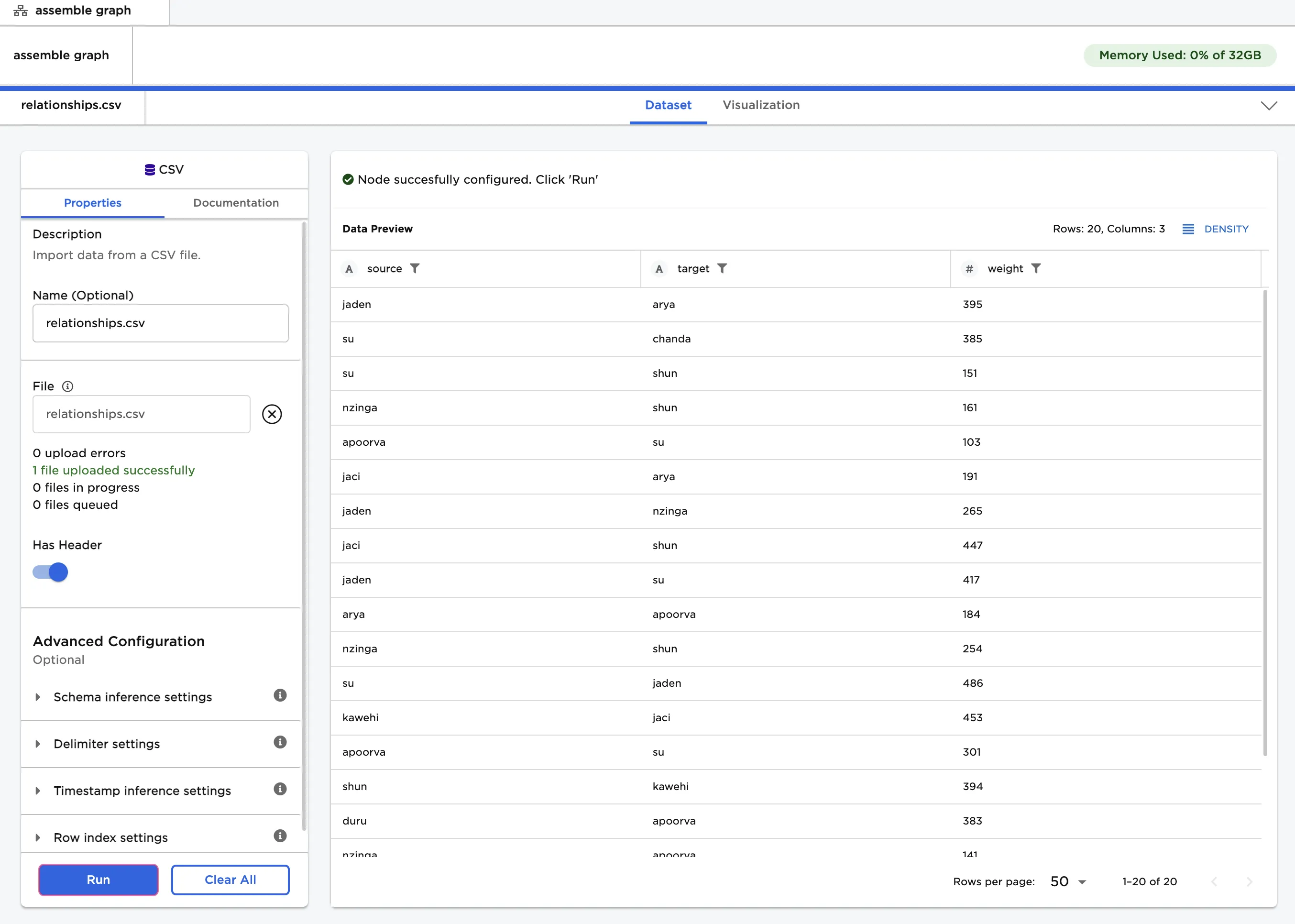Expand Schema inference settings
The width and height of the screenshot is (1295, 924).
132,697
